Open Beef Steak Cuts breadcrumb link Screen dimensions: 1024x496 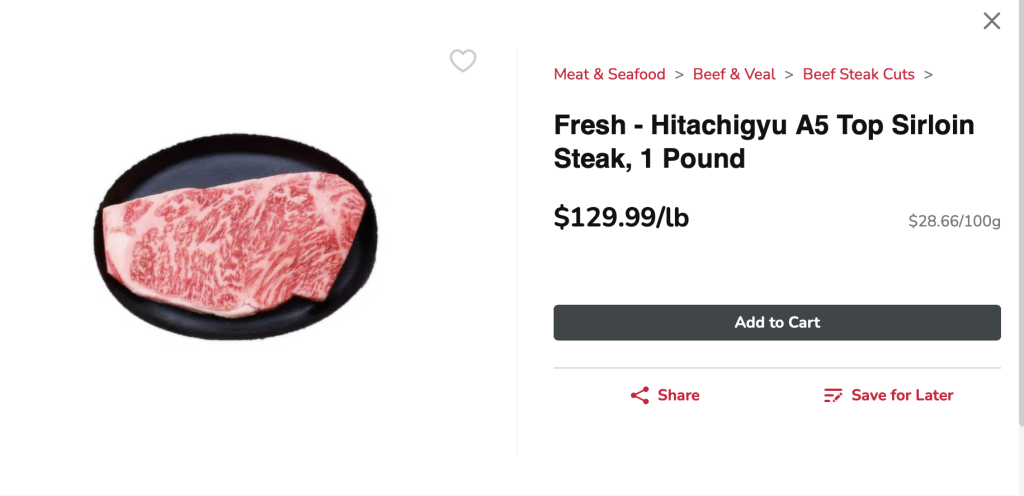858,74
